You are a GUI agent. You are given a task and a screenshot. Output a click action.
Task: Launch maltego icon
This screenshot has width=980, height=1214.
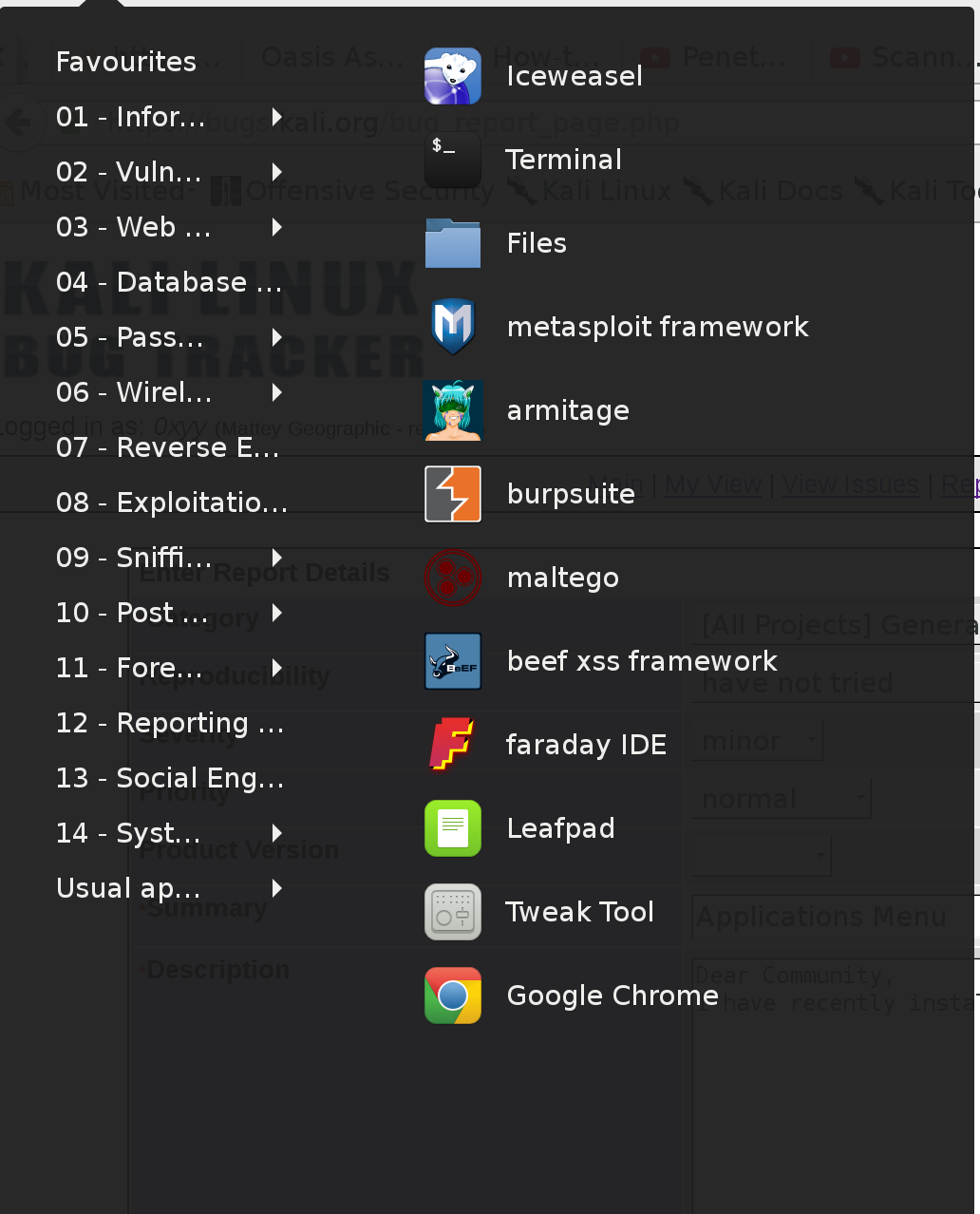(453, 578)
